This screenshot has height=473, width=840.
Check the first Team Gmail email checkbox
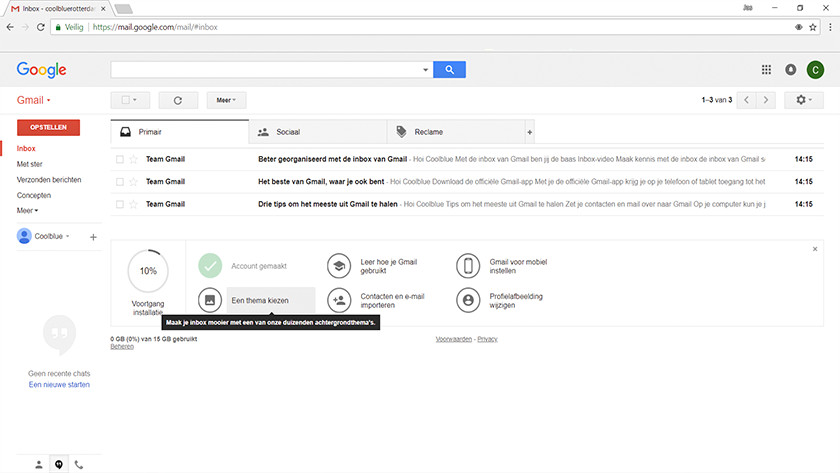[119, 159]
